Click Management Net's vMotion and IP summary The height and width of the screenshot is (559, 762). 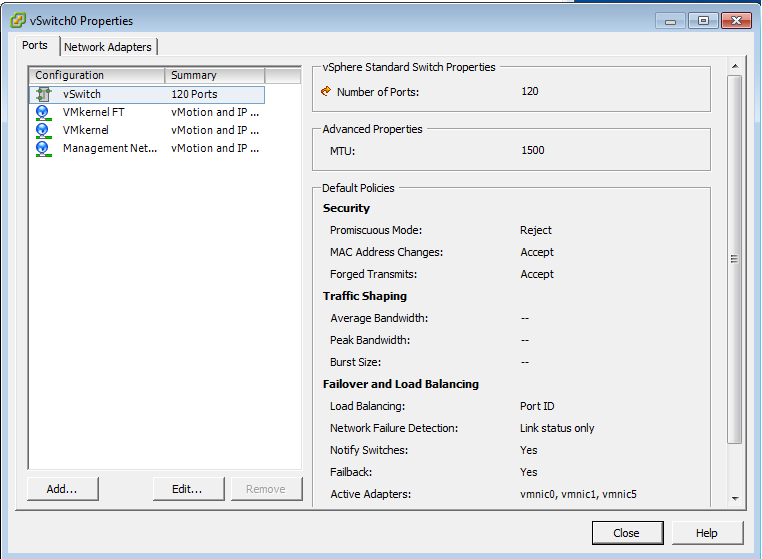[x=215, y=148]
